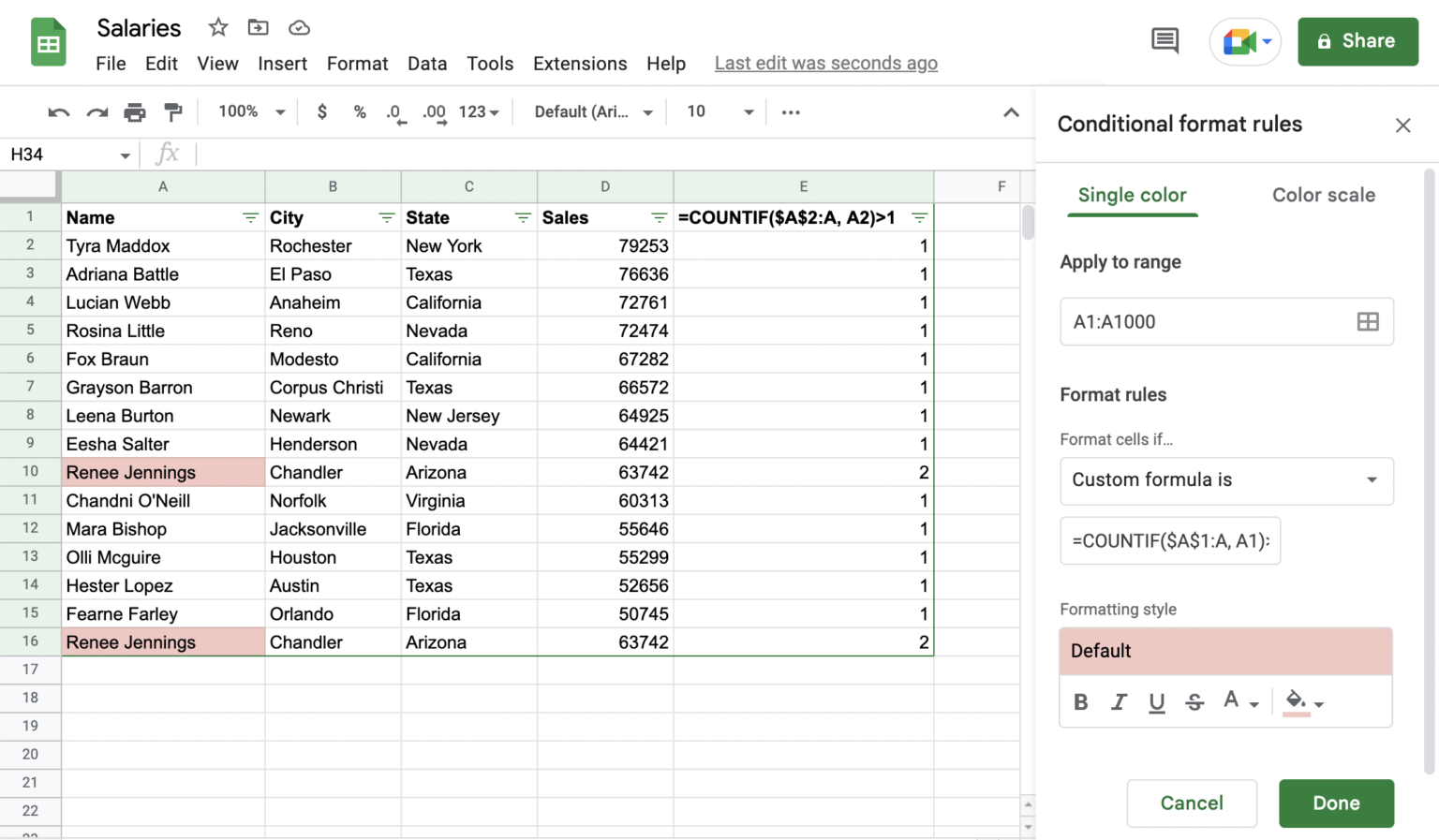Select the grid icon next to Apply to range
The image size is (1439, 840).
pyautogui.click(x=1368, y=321)
